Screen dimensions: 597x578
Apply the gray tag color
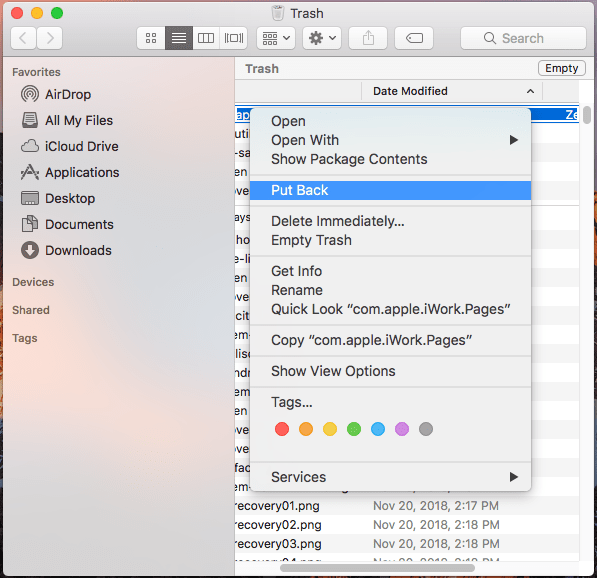tap(426, 429)
